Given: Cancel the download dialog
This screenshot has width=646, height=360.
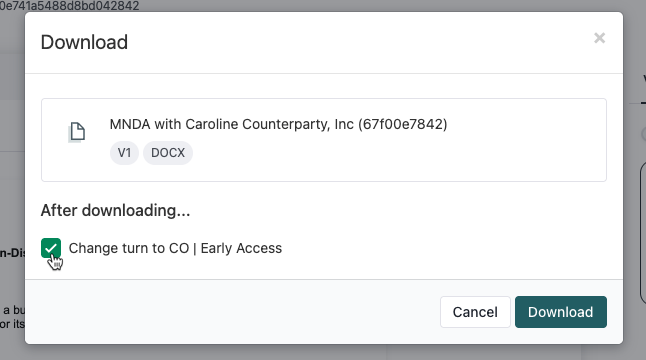Looking at the screenshot, I should (475, 312).
